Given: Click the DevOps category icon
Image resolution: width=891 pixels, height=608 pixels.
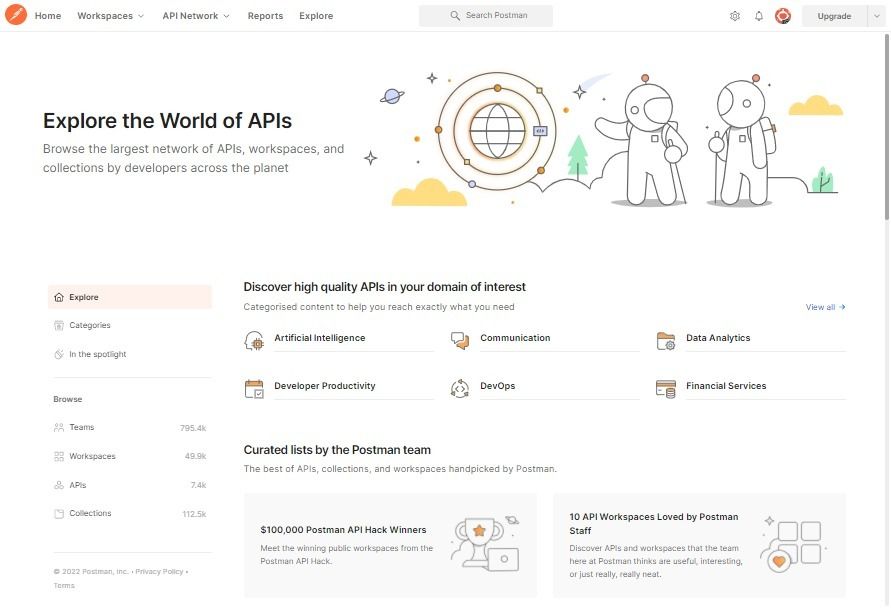Looking at the screenshot, I should click(460, 389).
